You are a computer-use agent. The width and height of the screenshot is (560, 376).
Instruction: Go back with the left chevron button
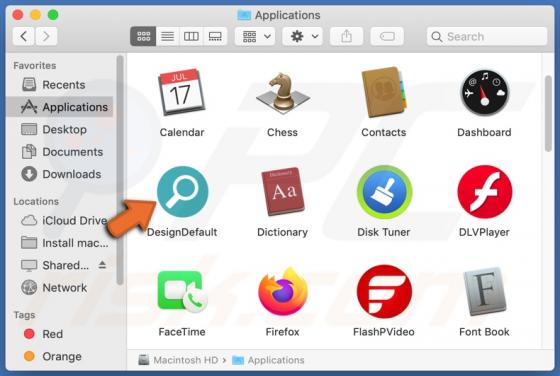[x=24, y=36]
